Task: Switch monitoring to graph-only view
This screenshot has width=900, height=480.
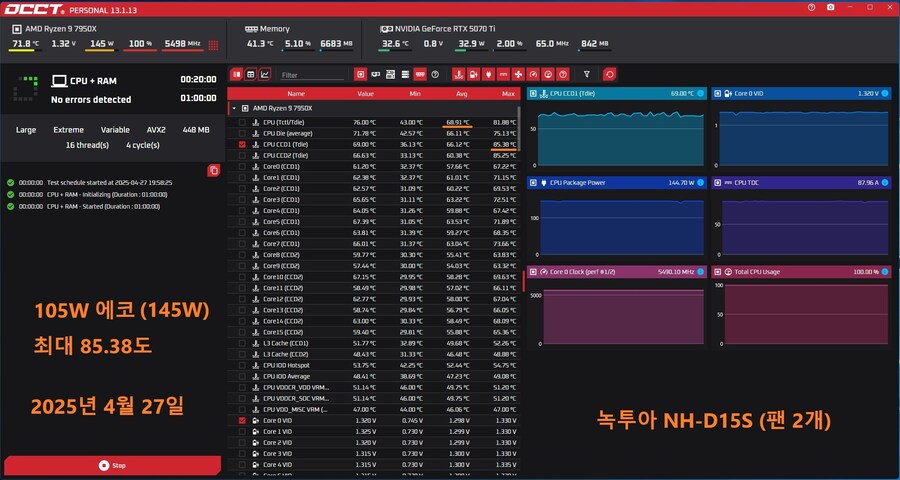Action: click(265, 74)
